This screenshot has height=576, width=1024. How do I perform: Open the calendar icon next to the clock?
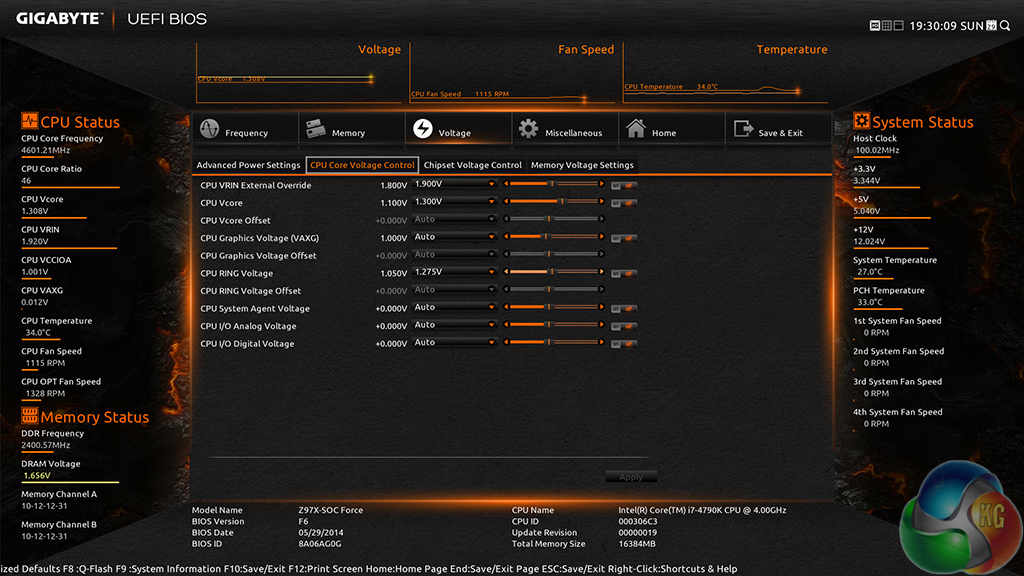click(991, 25)
